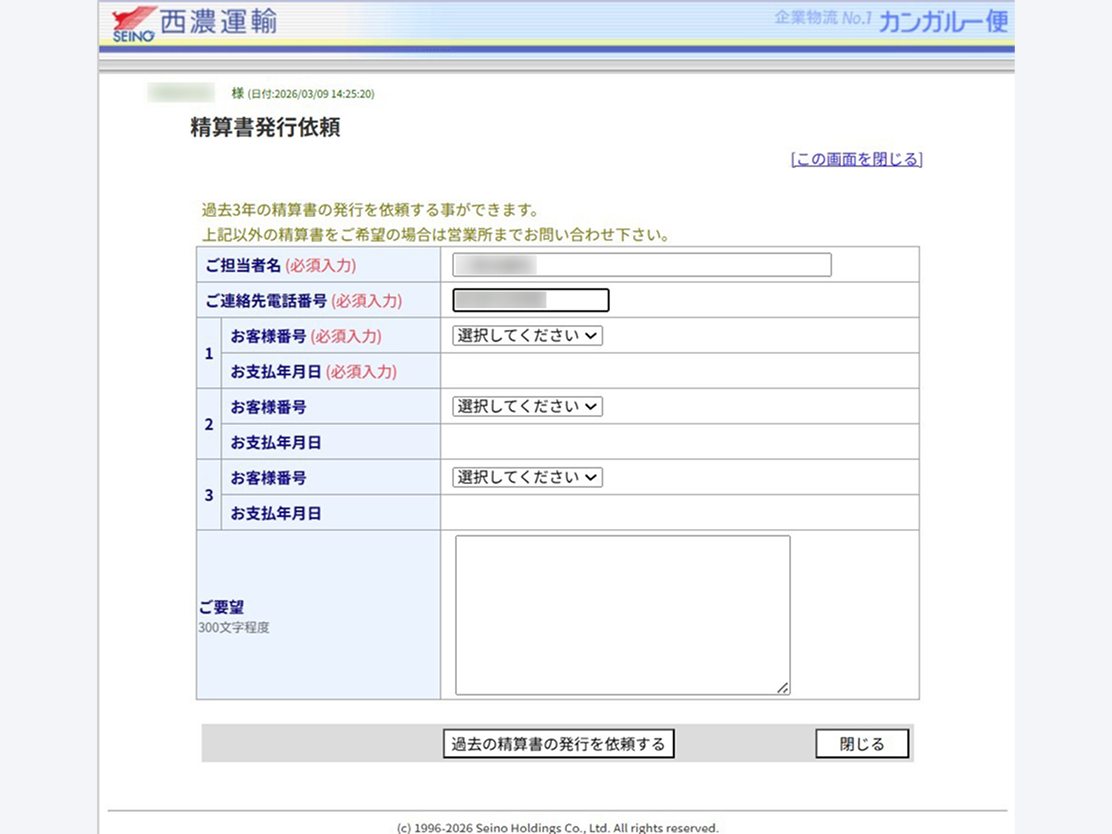Viewport: 1112px width, 834px height.
Task: Click the カンガルー便 banner logo
Action: point(943,21)
